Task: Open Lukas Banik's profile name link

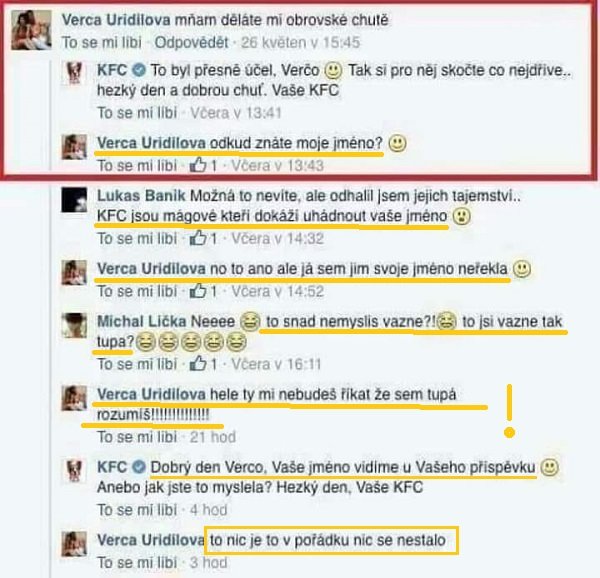Action: pyautogui.click(x=141, y=196)
